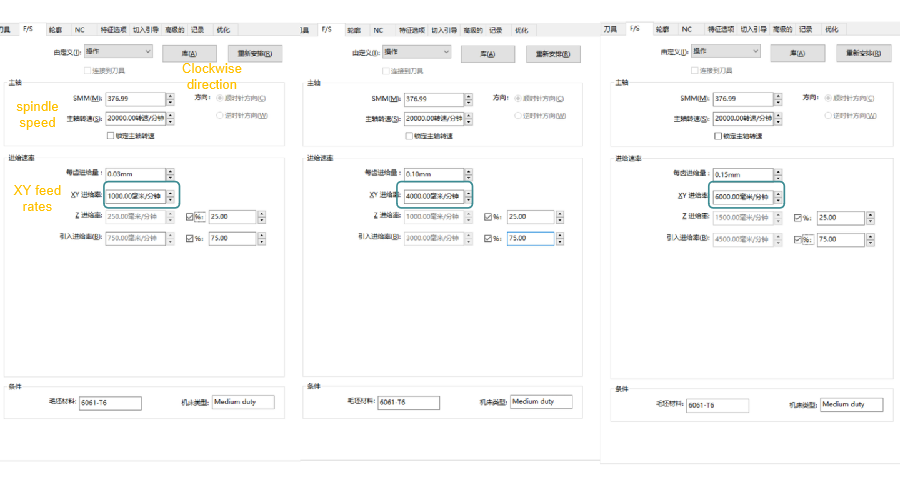Click the 库(A) button in middle panel
The image size is (900, 482).
[x=488, y=54]
